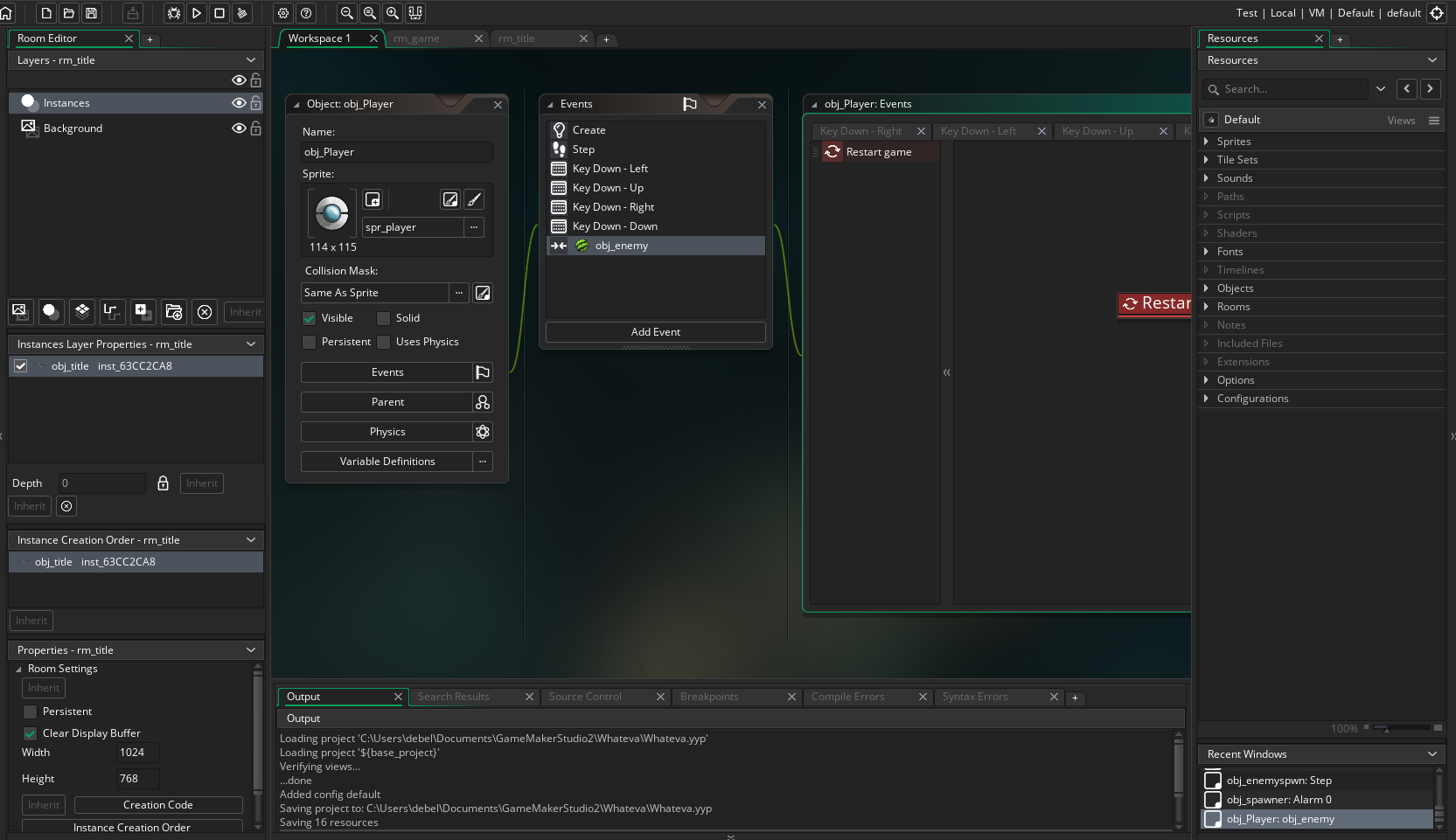The image size is (1456, 840).
Task: Delete selected layer with the cross icon
Action: (204, 312)
